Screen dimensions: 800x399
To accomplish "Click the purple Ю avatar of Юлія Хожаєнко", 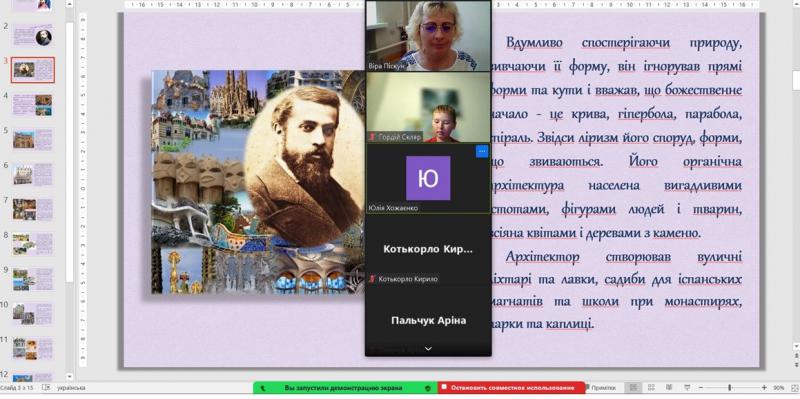I will tap(428, 178).
